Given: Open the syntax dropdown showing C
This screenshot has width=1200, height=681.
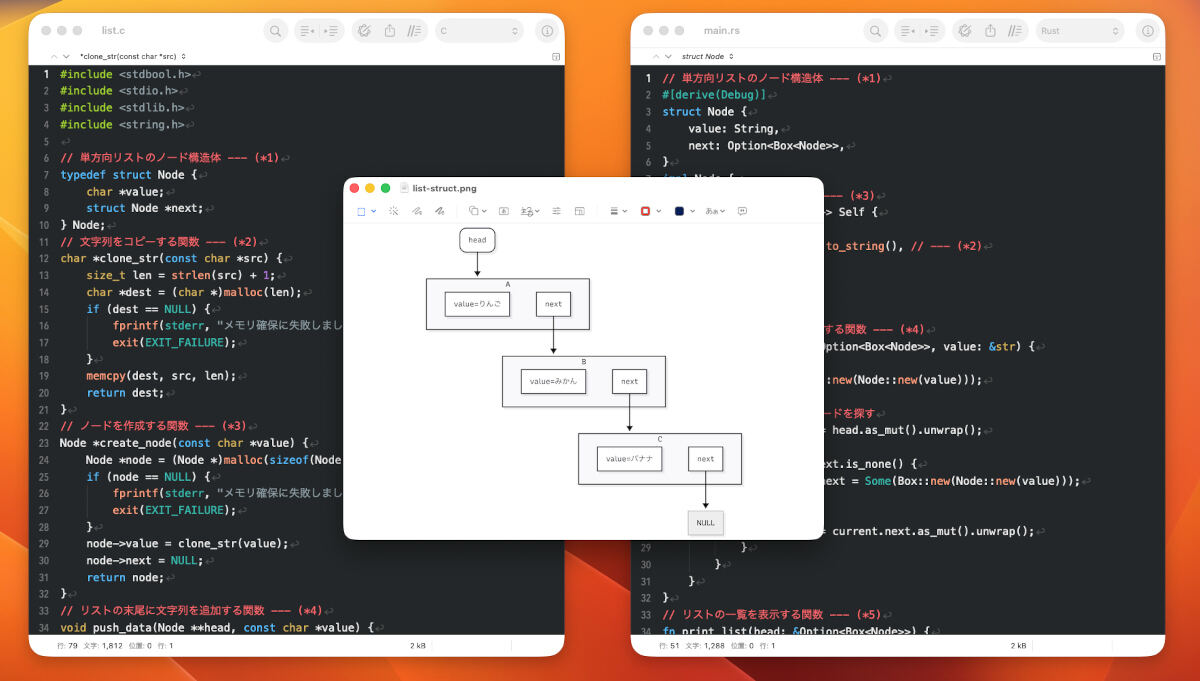Looking at the screenshot, I should (477, 30).
